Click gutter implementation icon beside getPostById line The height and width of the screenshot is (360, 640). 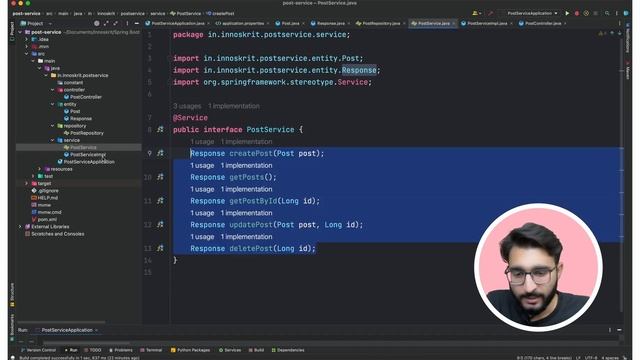(160, 200)
